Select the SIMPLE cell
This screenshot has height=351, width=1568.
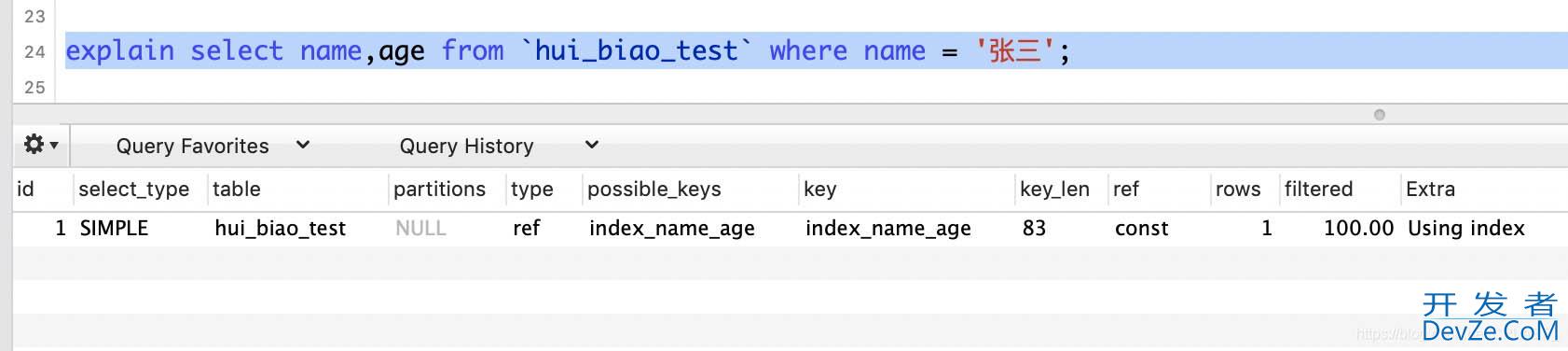click(114, 228)
